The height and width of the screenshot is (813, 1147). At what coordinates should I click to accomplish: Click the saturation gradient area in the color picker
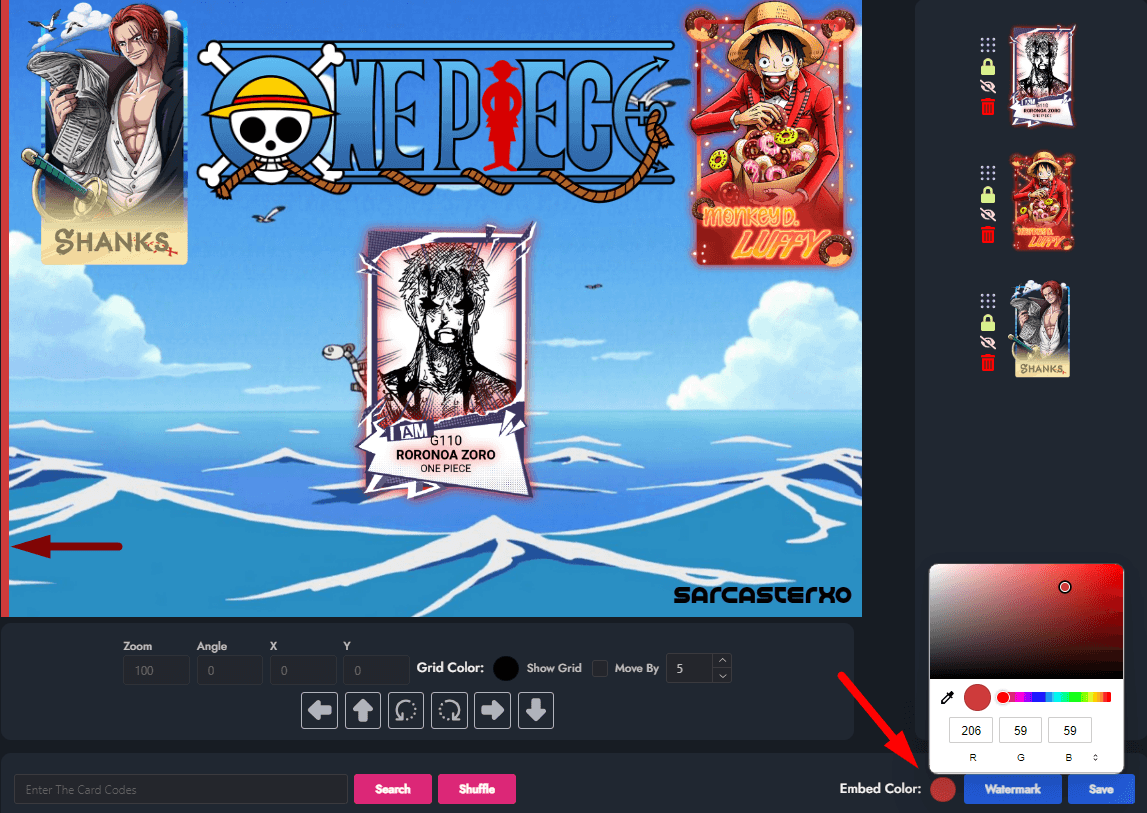tap(1026, 621)
